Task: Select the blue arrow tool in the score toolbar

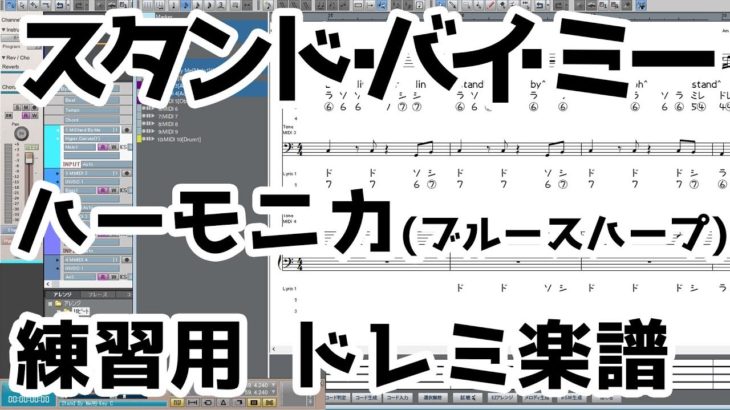Action: click(440, 6)
